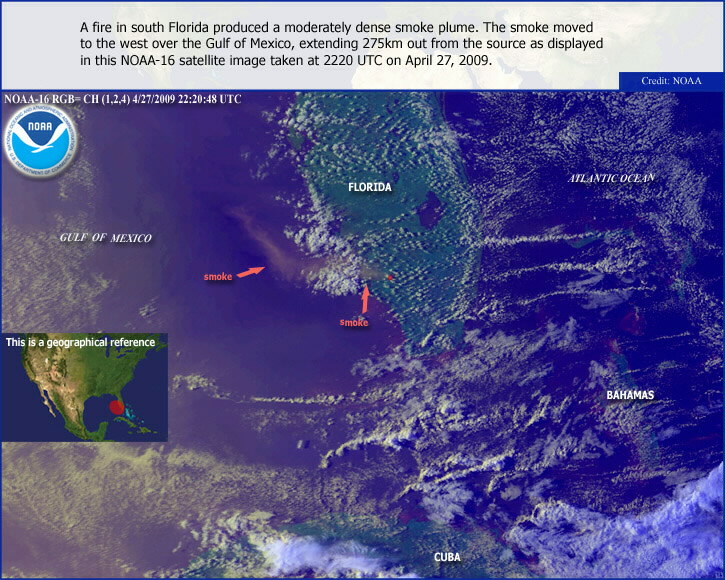Viewport: 725px width, 580px height.
Task: Click the 'This is a geographical reference' caption
Action: click(x=81, y=342)
